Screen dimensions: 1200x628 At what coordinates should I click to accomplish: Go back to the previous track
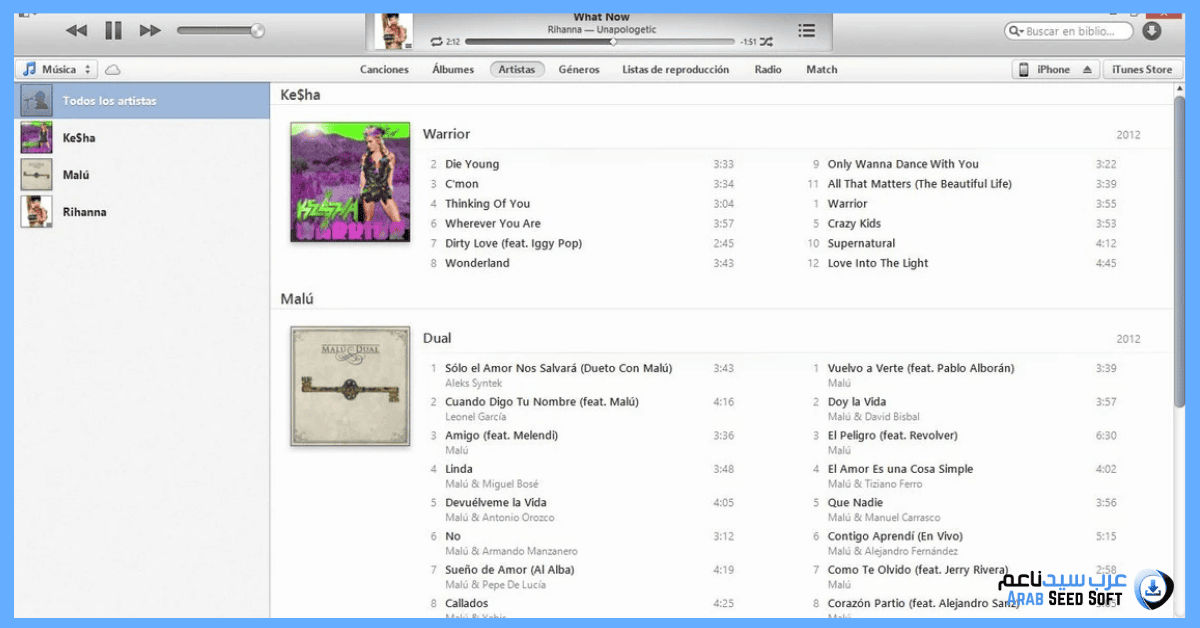[76, 31]
